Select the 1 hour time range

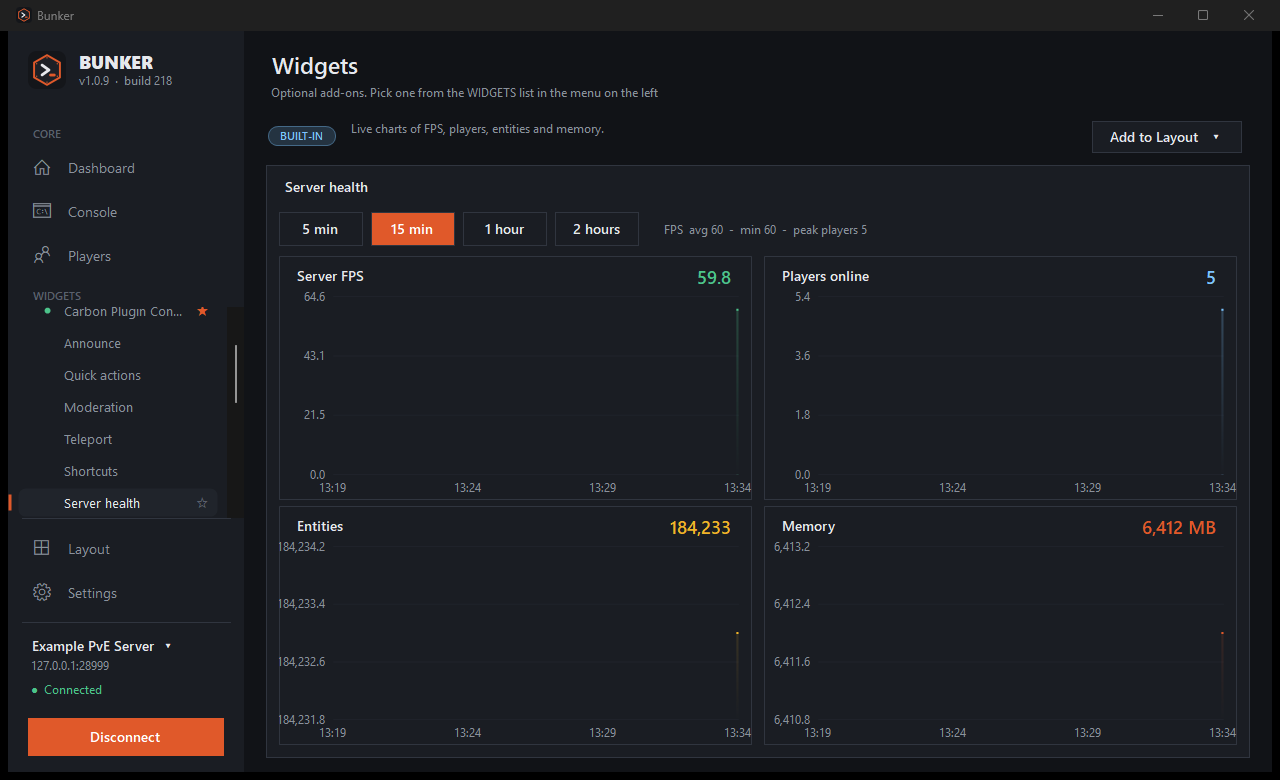click(x=505, y=229)
